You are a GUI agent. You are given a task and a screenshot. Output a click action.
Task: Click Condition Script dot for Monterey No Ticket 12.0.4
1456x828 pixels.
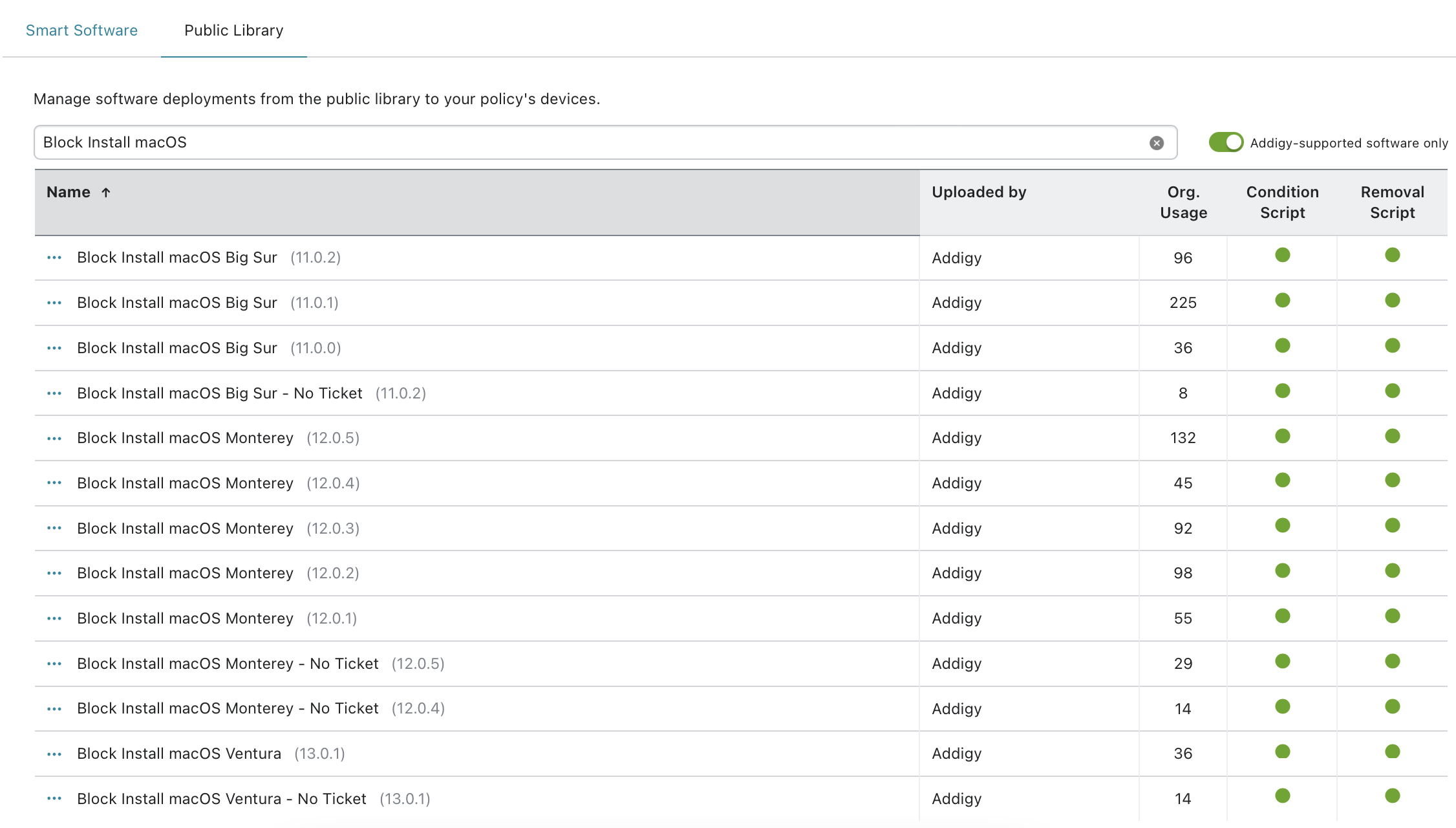(1282, 706)
